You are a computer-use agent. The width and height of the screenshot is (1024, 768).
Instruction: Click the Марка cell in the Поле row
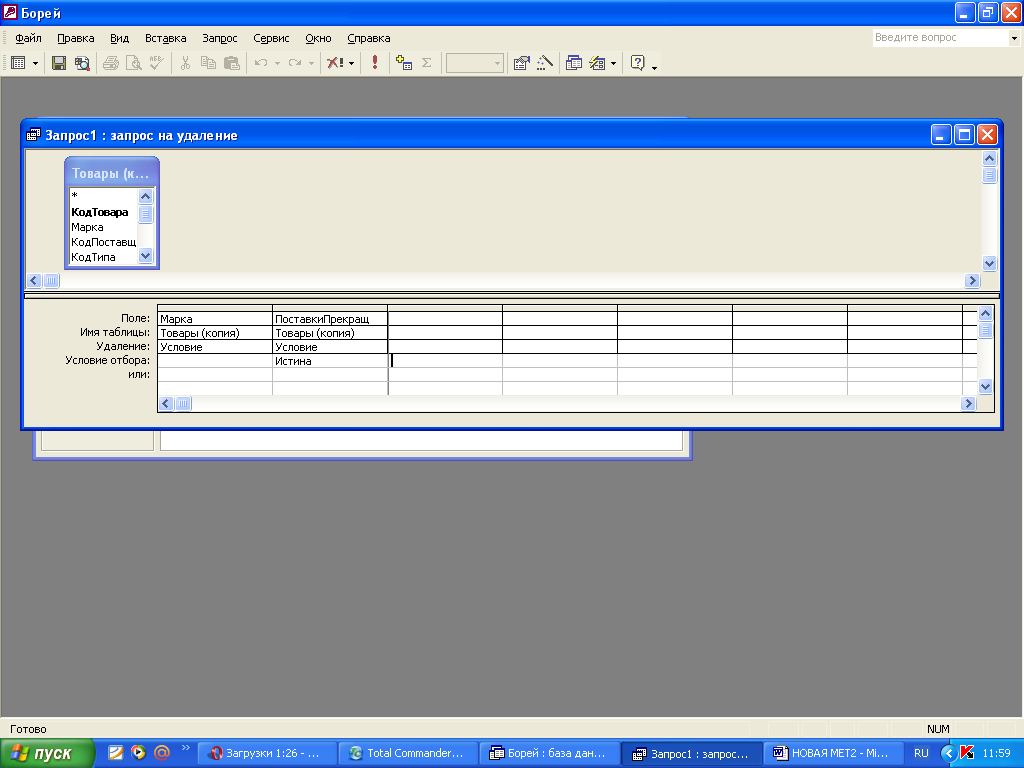tap(215, 319)
